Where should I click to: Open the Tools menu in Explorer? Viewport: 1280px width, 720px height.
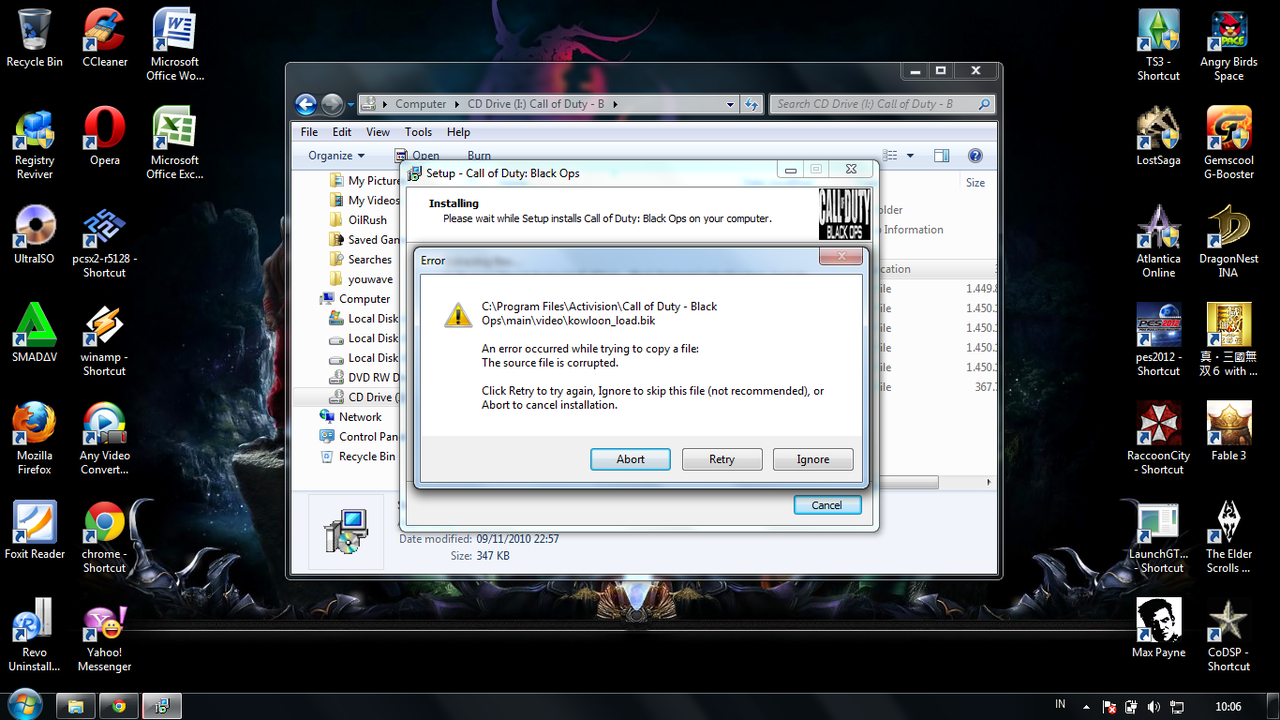point(418,132)
